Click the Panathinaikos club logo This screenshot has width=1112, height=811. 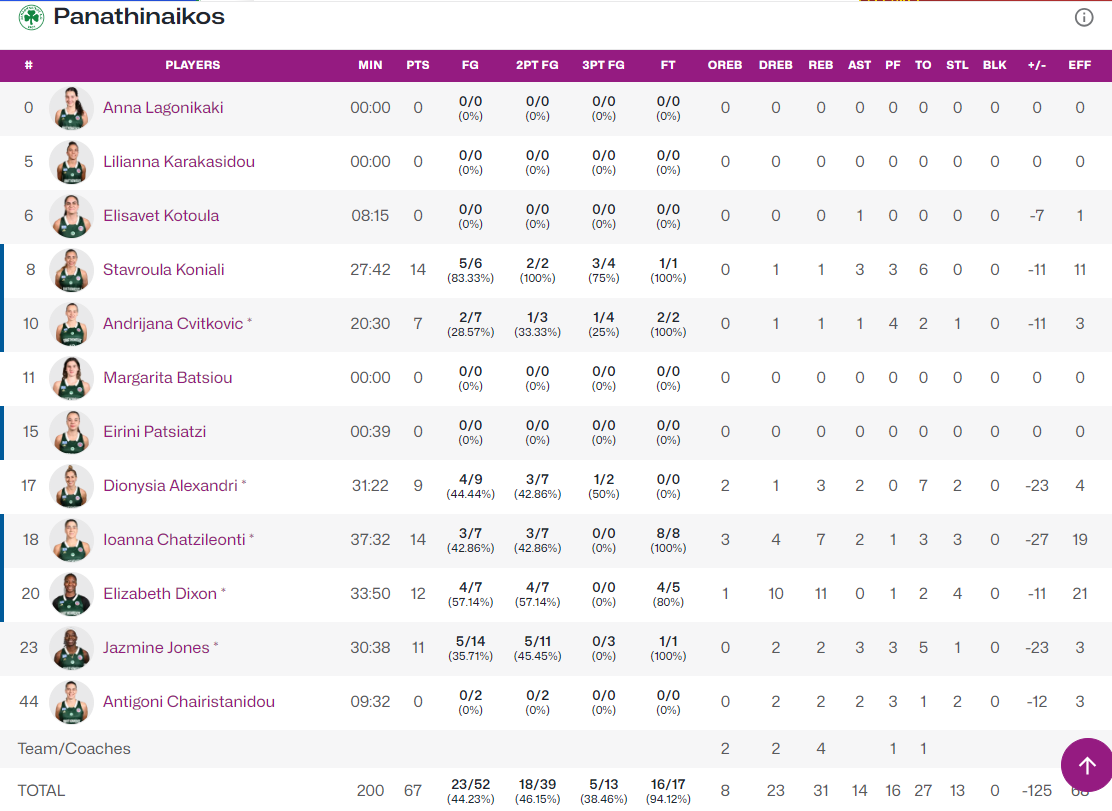pos(31,17)
